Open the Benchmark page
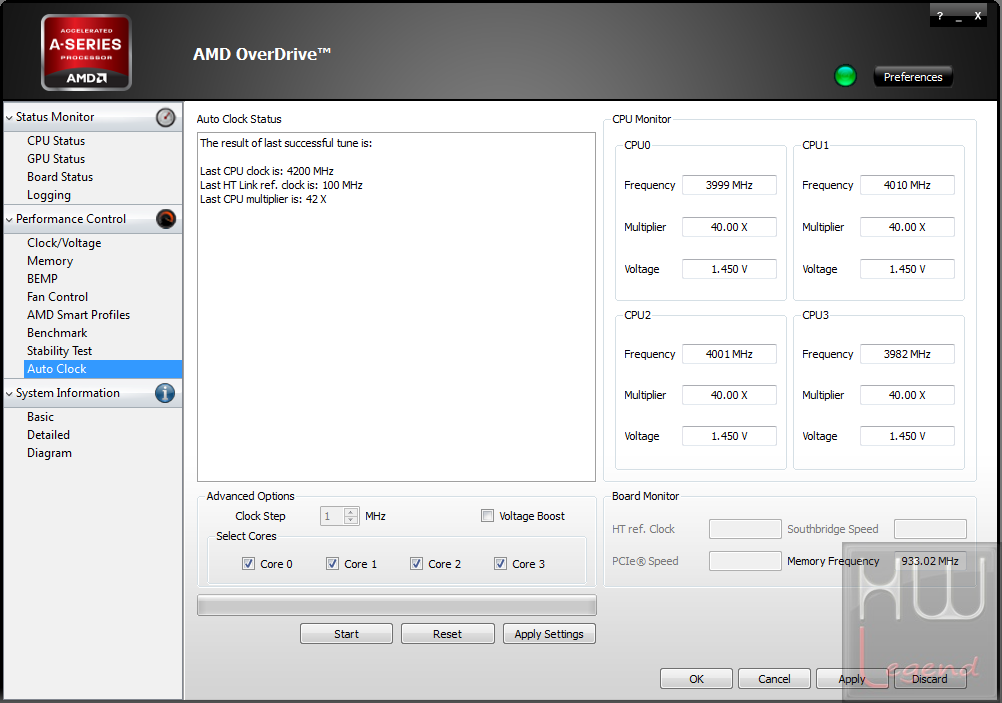The width and height of the screenshot is (1002, 703). point(57,332)
